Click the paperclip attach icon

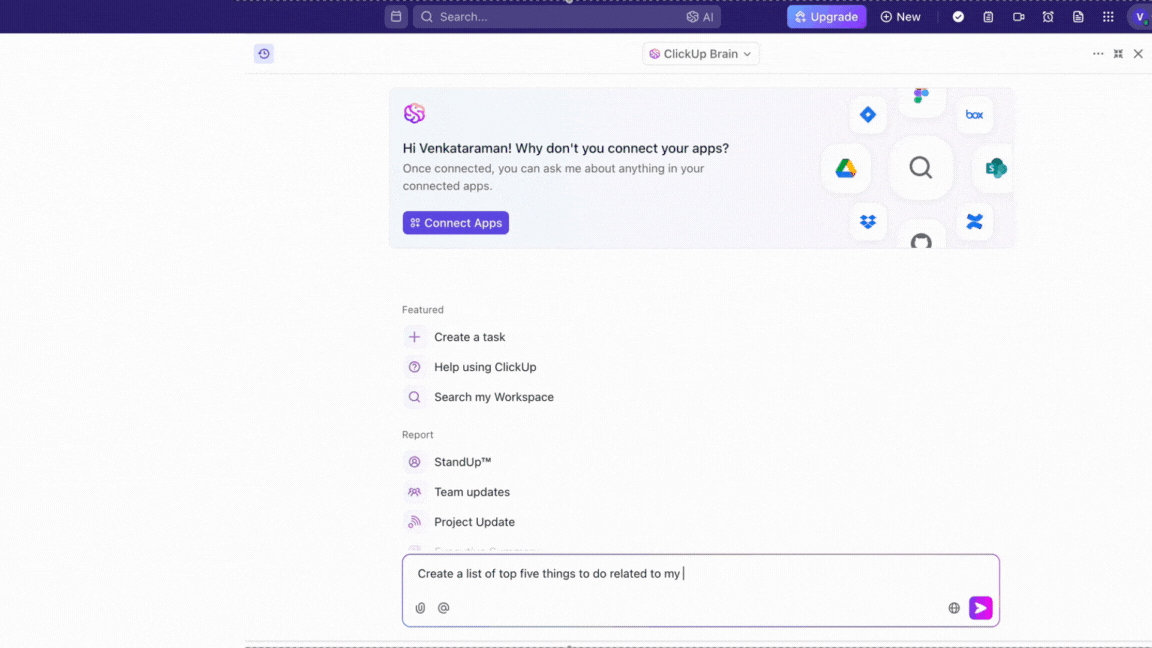[x=420, y=608]
